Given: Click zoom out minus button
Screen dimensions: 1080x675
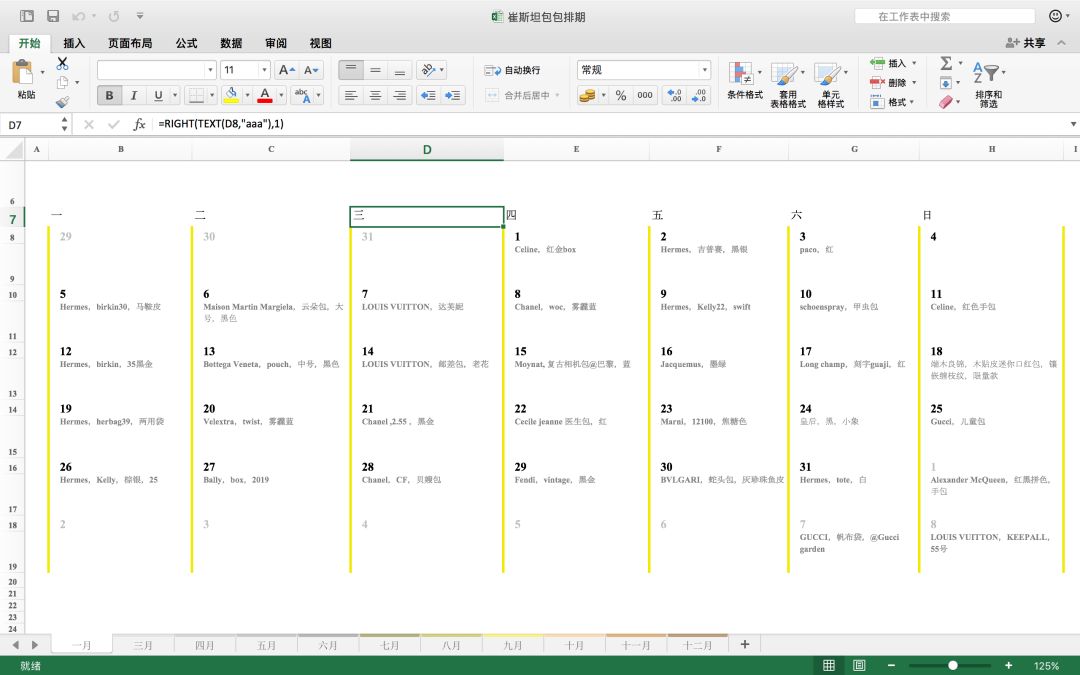Looking at the screenshot, I should tap(891, 665).
